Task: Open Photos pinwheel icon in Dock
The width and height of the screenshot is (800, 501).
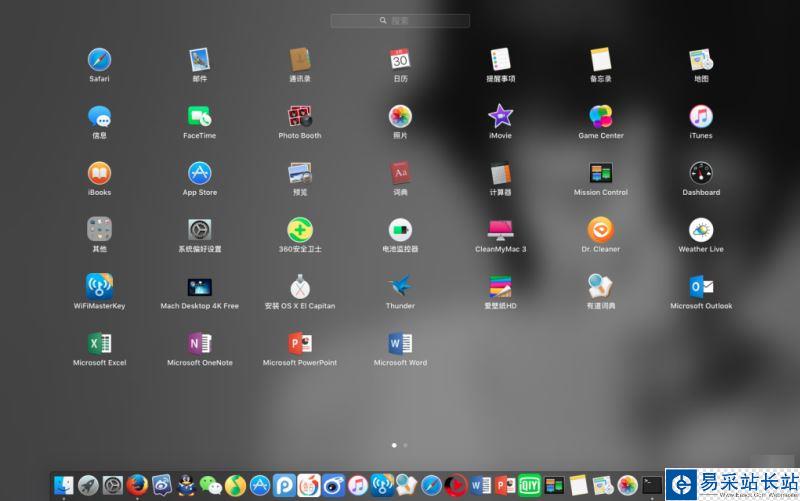Action: click(627, 485)
